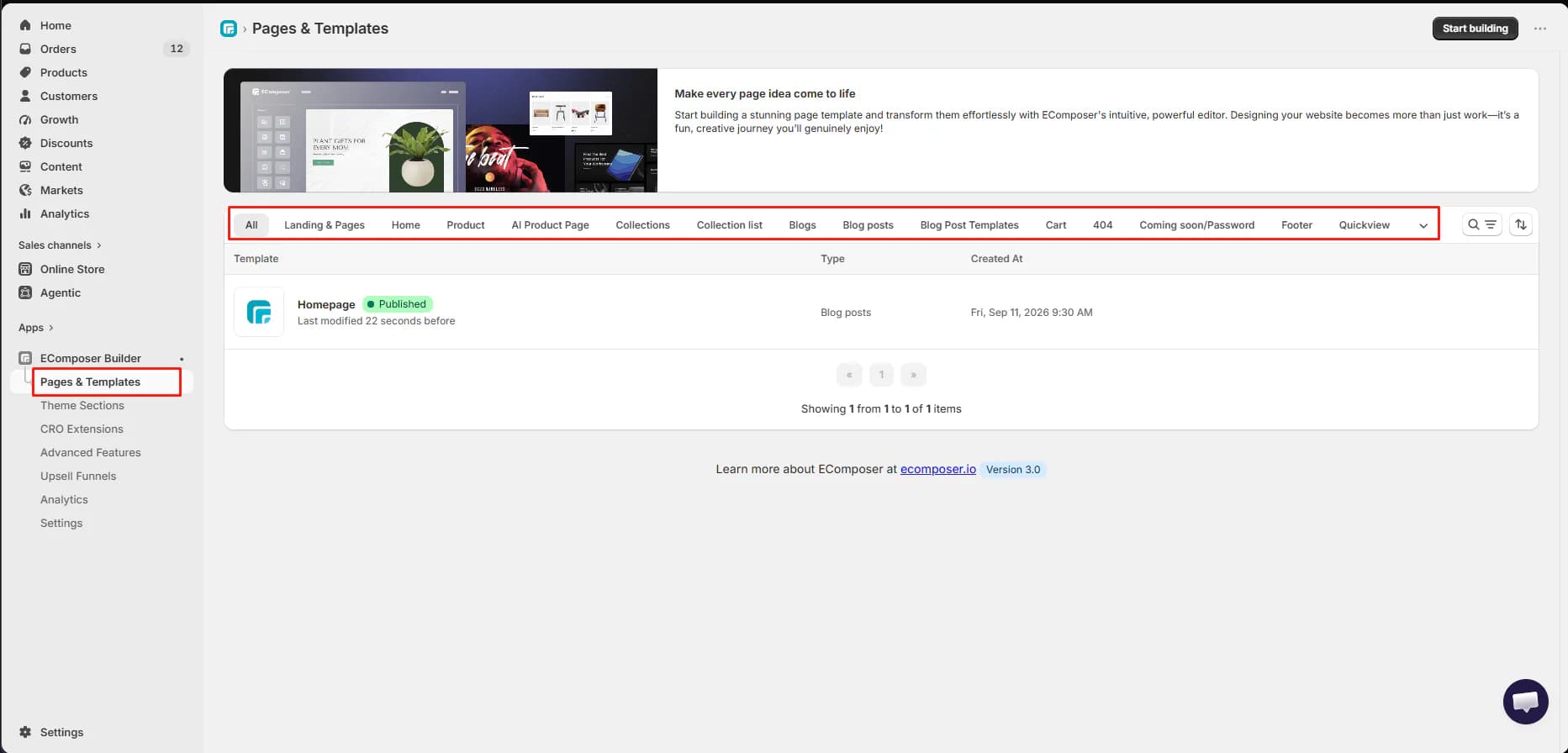Viewport: 1568px width, 753px height.
Task: Open the Collection list tab
Action: [x=730, y=225]
